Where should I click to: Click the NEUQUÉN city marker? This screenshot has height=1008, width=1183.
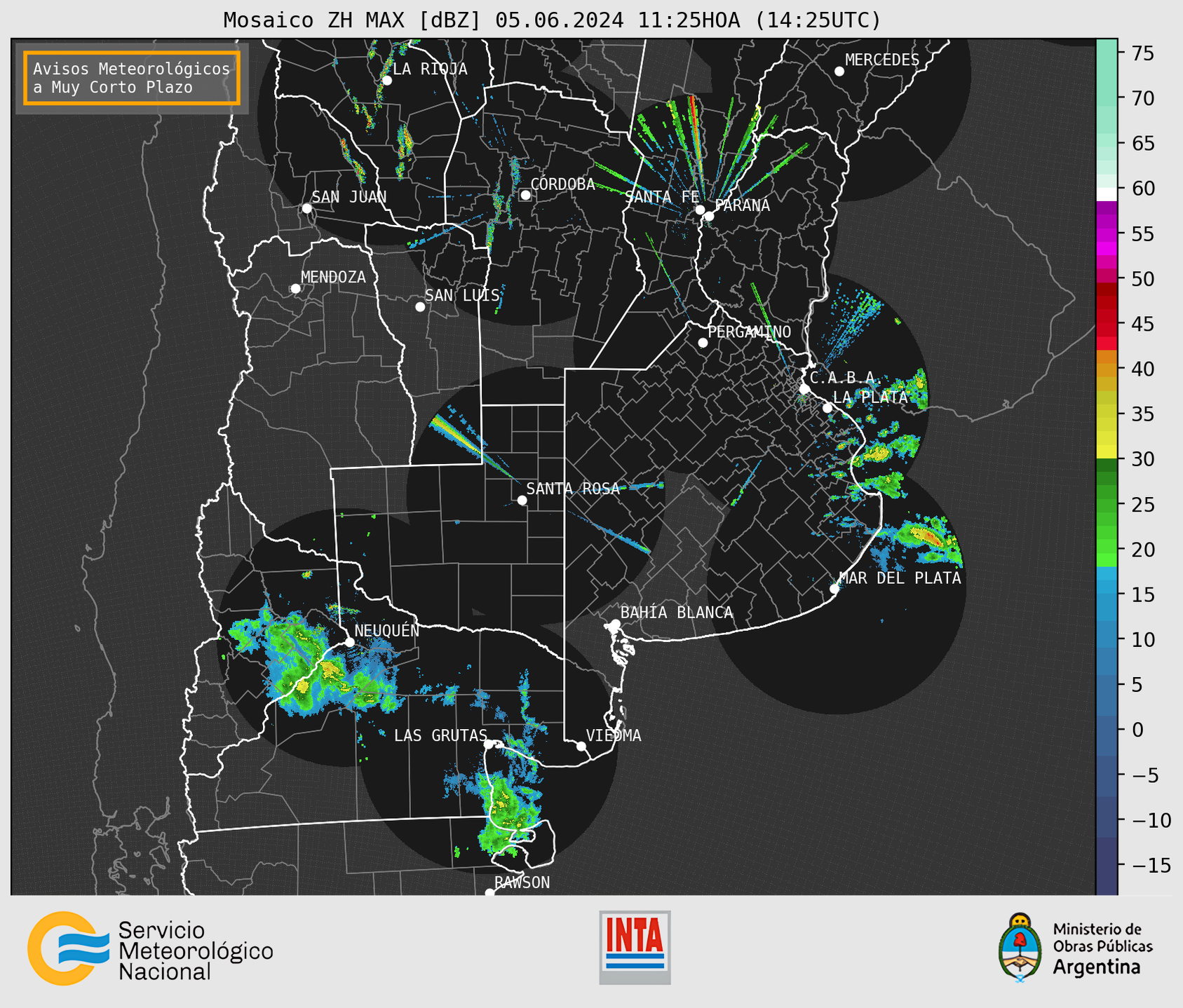[x=349, y=642]
